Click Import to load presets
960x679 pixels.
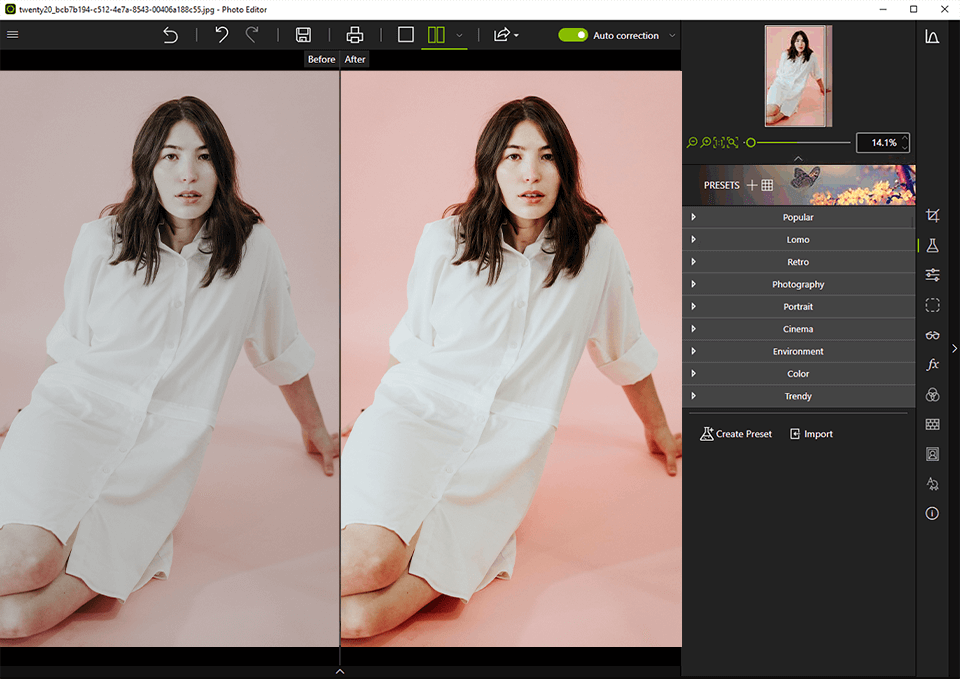tap(811, 434)
